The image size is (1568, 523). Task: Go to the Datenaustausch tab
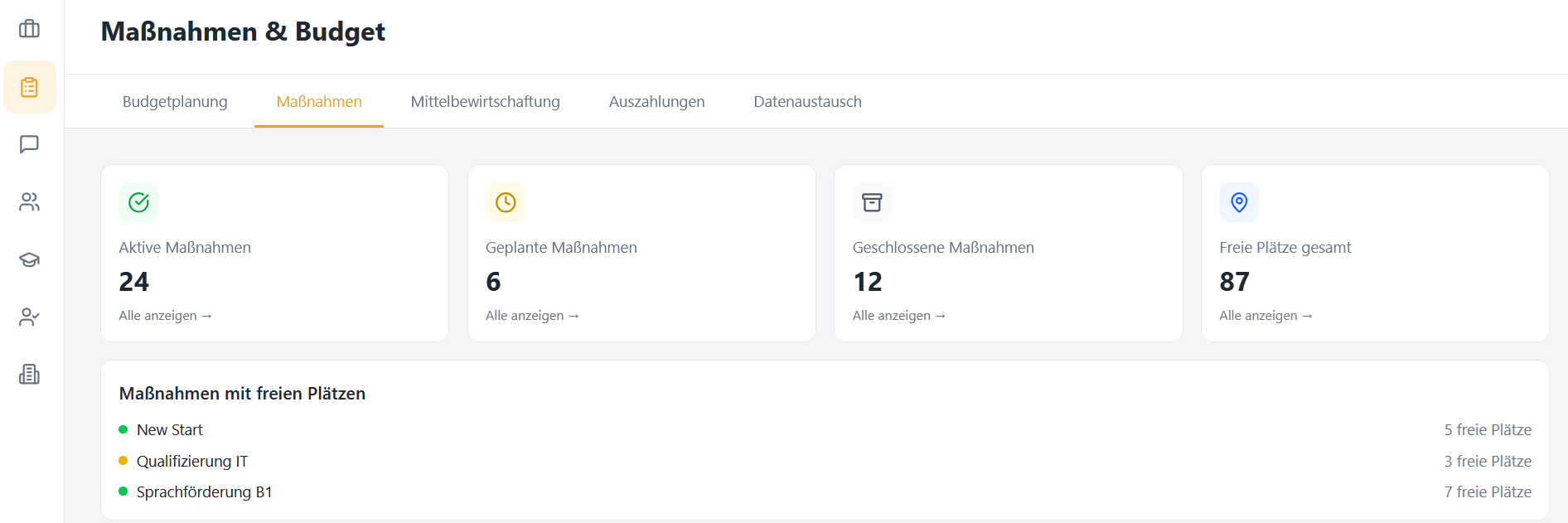[x=807, y=102]
